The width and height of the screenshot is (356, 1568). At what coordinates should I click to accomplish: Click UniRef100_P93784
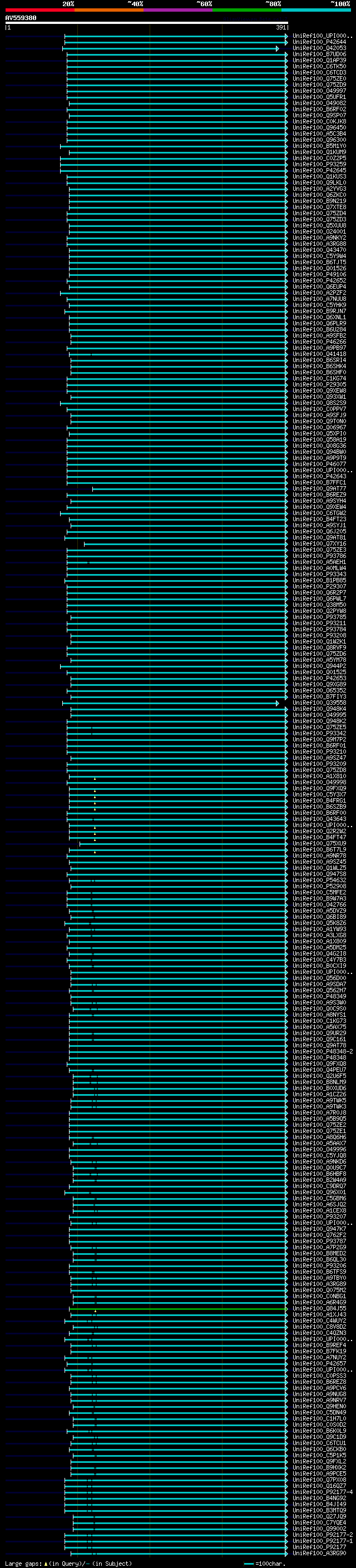(x=319, y=630)
